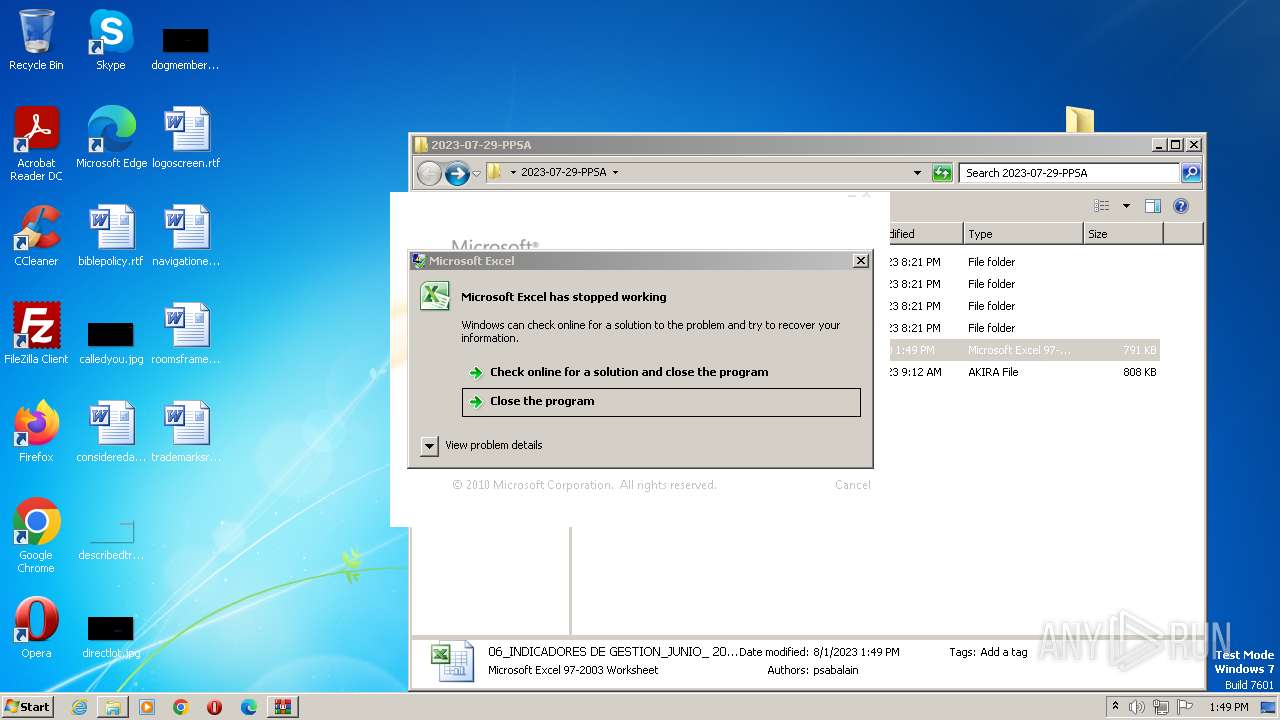Click the folder icon in the address bar
1280x720 pixels.
494,172
